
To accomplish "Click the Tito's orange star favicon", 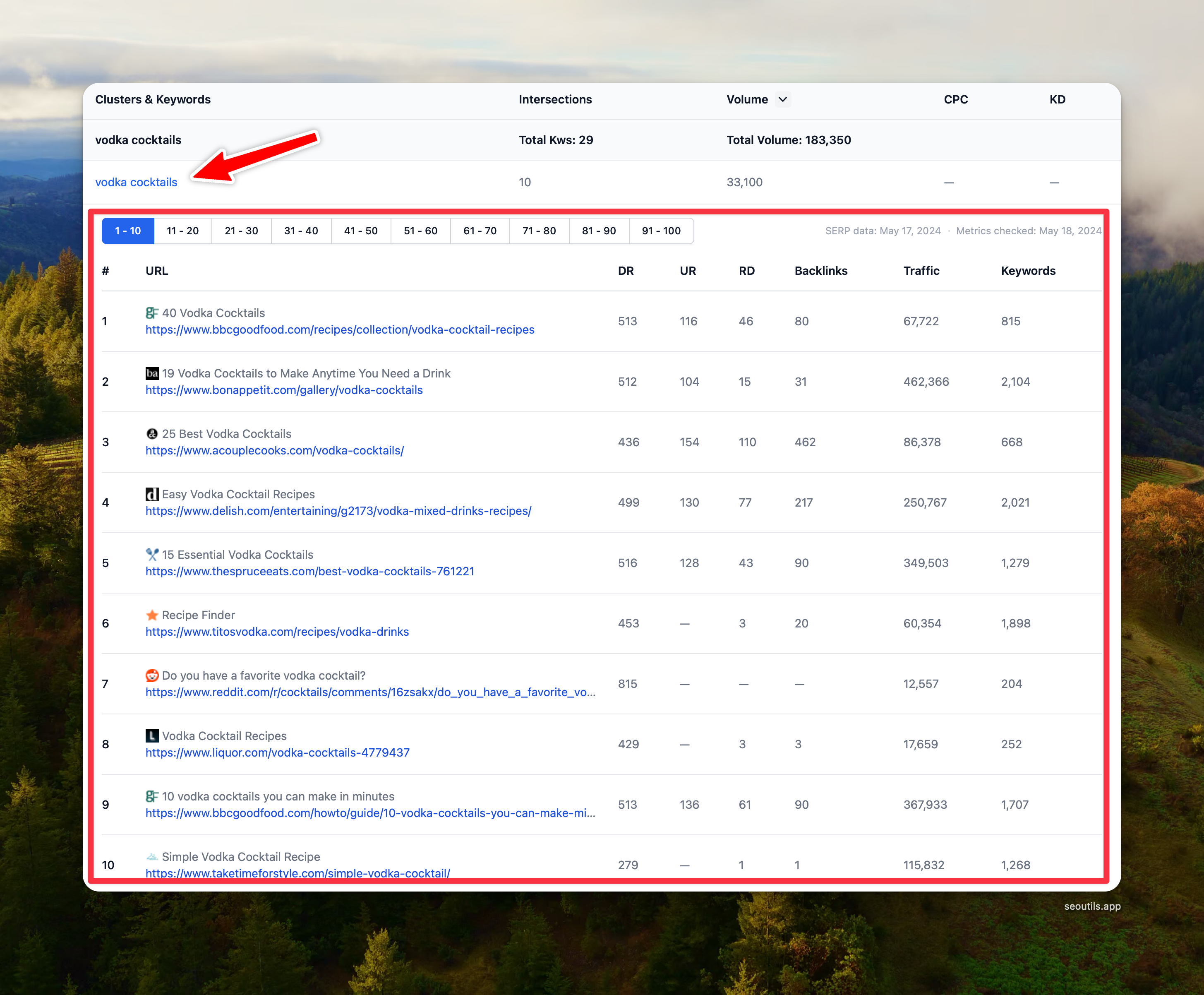I will 152,615.
